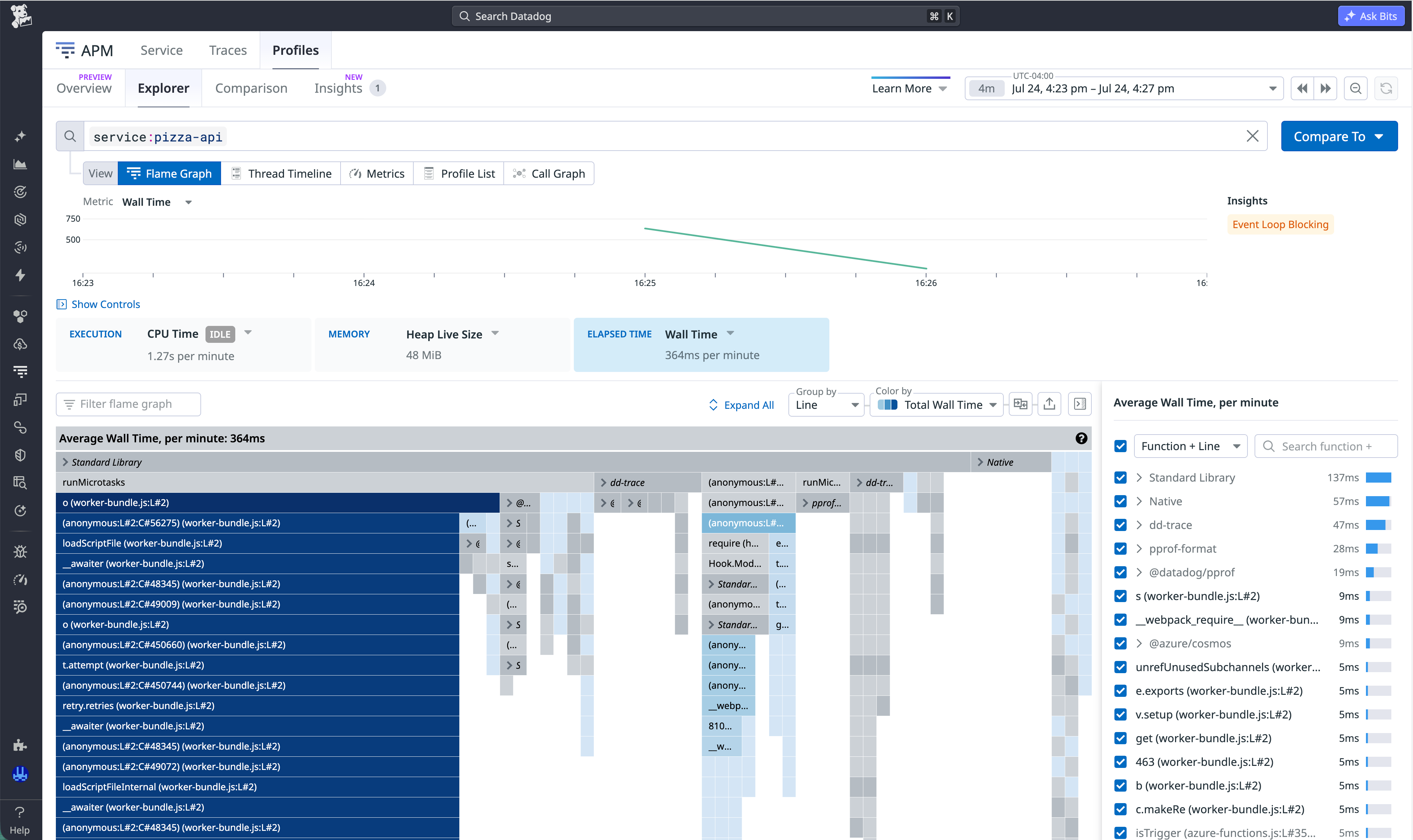Switch to the Traces tab
This screenshot has height=840, width=1413.
[227, 50]
